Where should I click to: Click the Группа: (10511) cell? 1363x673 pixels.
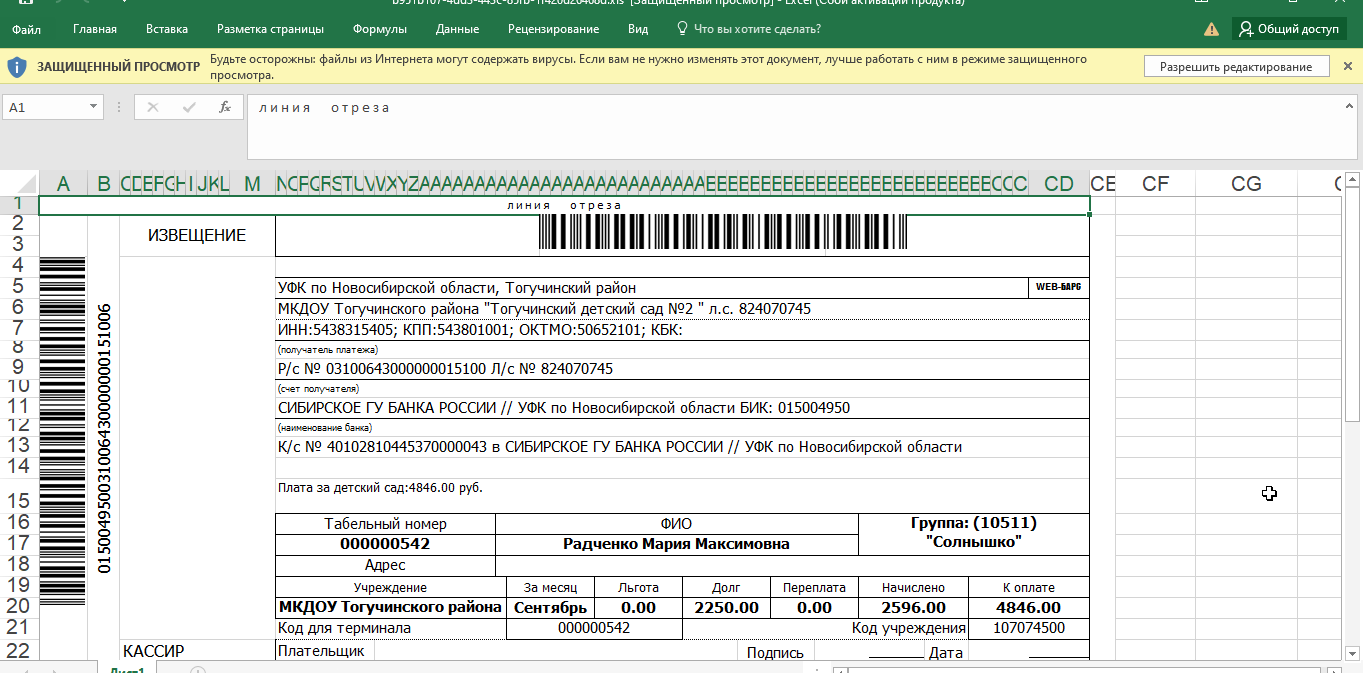(974, 534)
